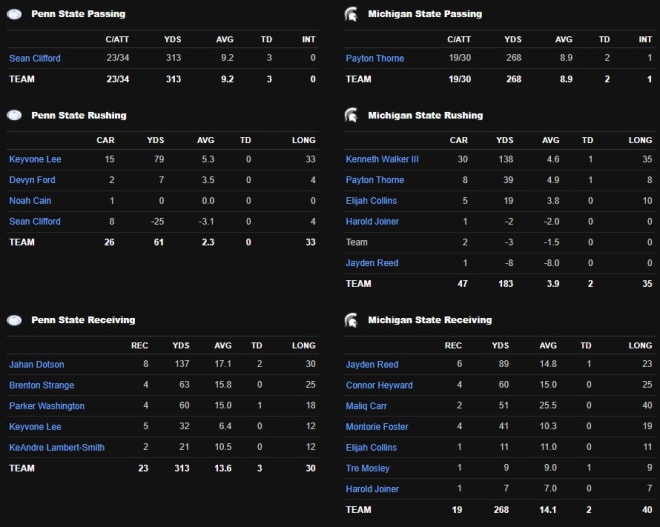View KeAndre Lambert-Smith player page
The height and width of the screenshot is (527, 660).
[57, 447]
